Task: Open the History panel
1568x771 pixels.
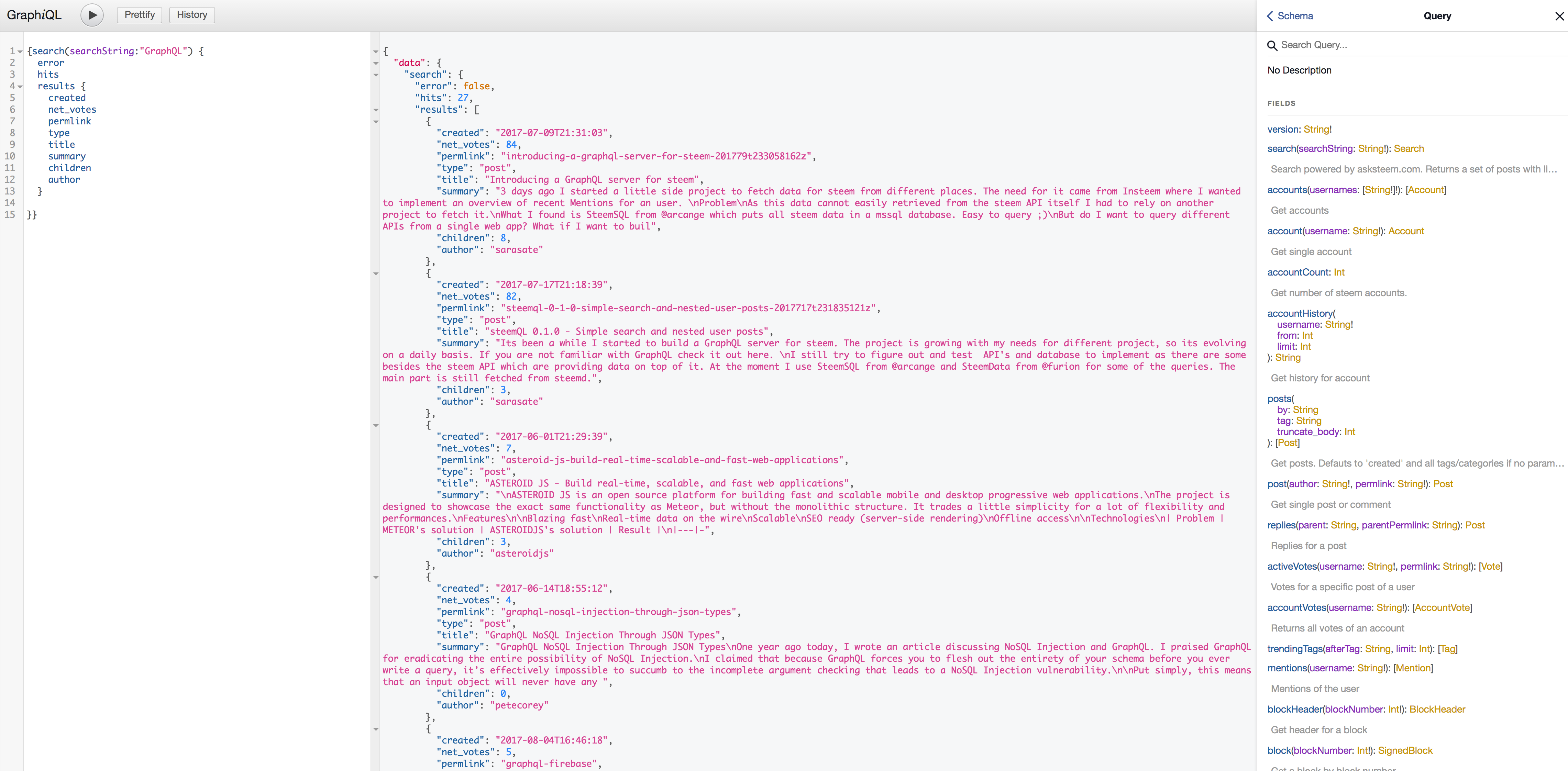Action: pyautogui.click(x=192, y=15)
